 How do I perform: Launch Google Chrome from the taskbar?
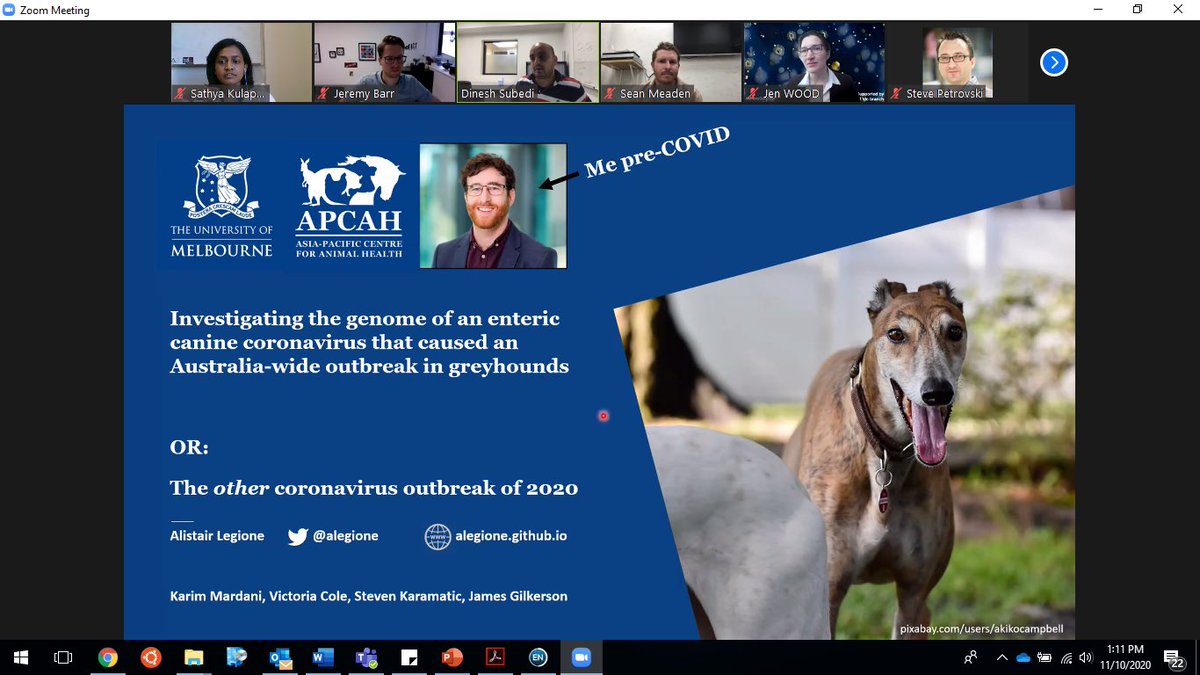click(107, 658)
